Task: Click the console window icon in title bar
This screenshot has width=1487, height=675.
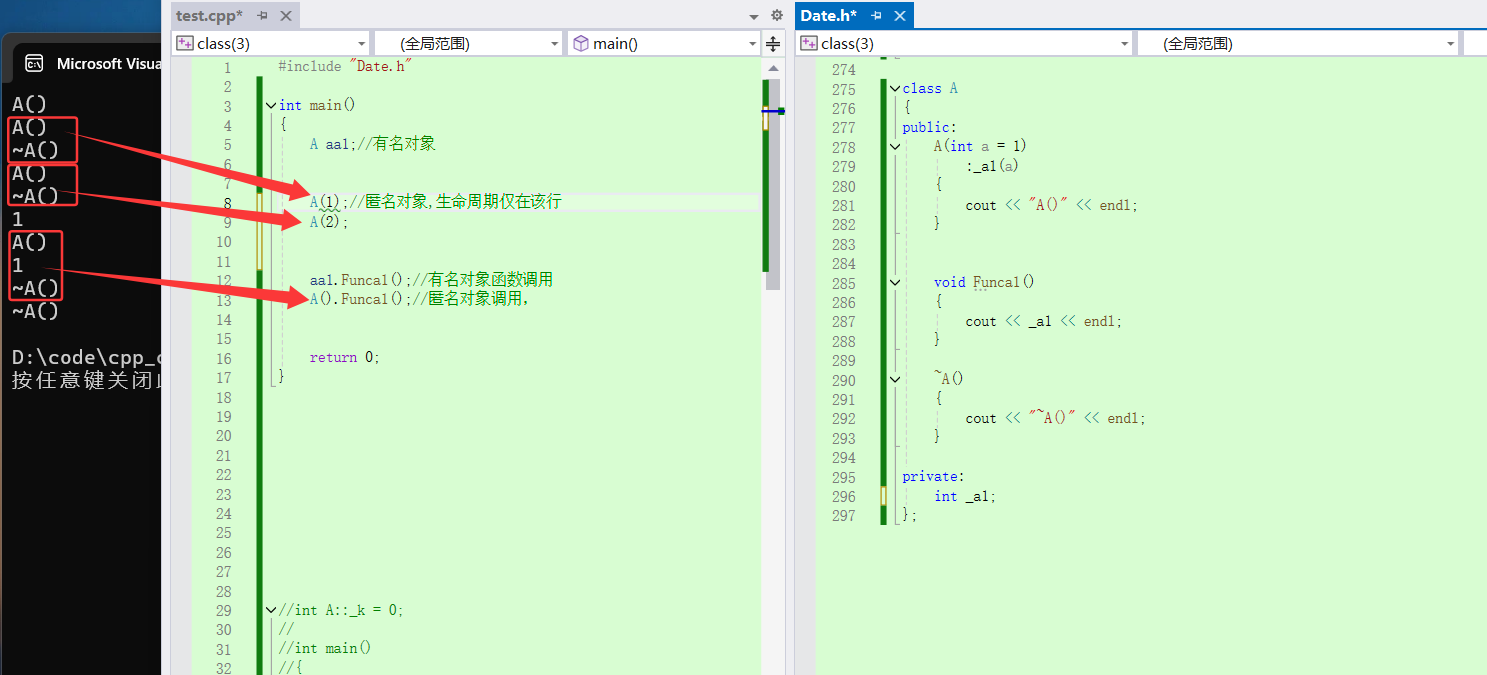Action: click(34, 63)
